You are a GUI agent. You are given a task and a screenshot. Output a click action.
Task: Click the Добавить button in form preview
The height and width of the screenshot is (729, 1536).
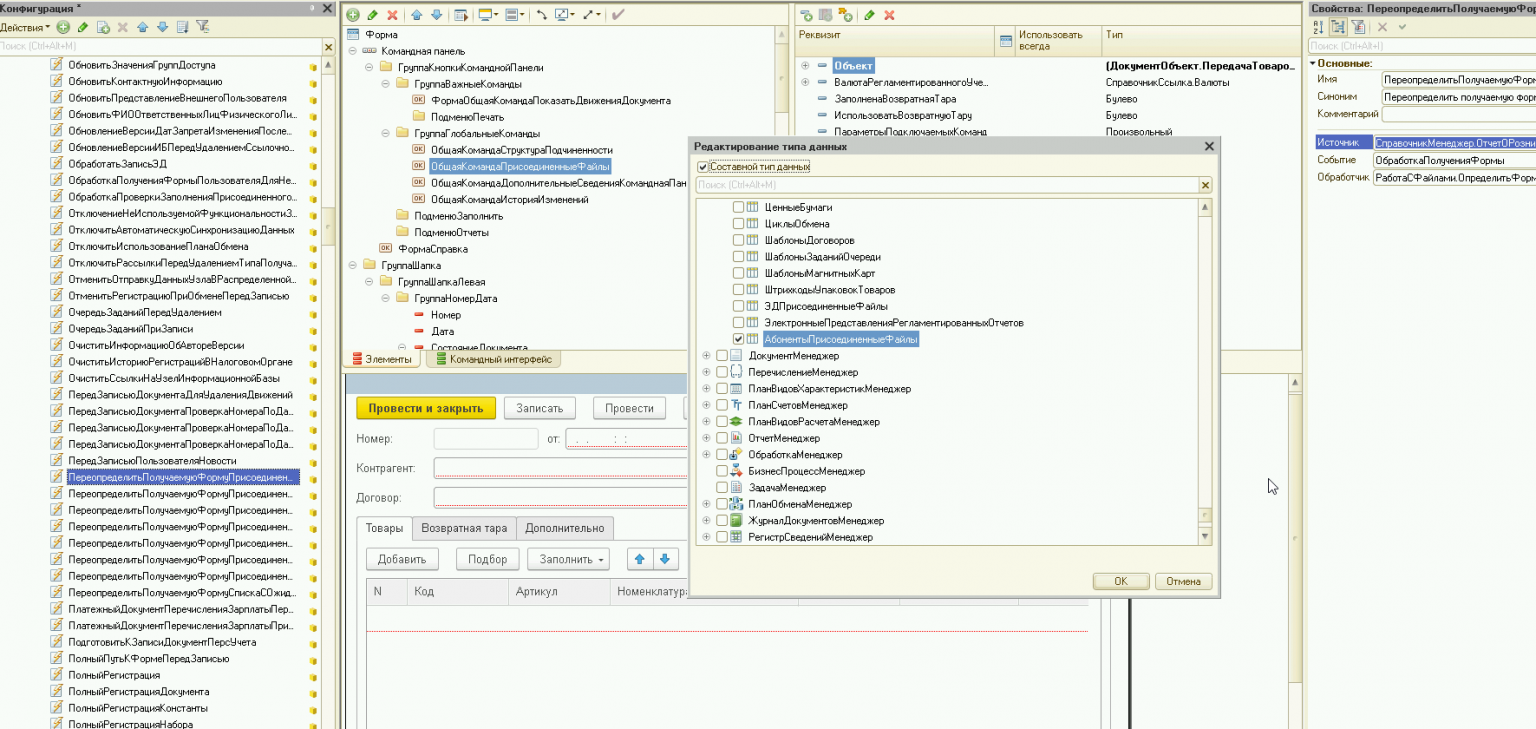point(402,559)
